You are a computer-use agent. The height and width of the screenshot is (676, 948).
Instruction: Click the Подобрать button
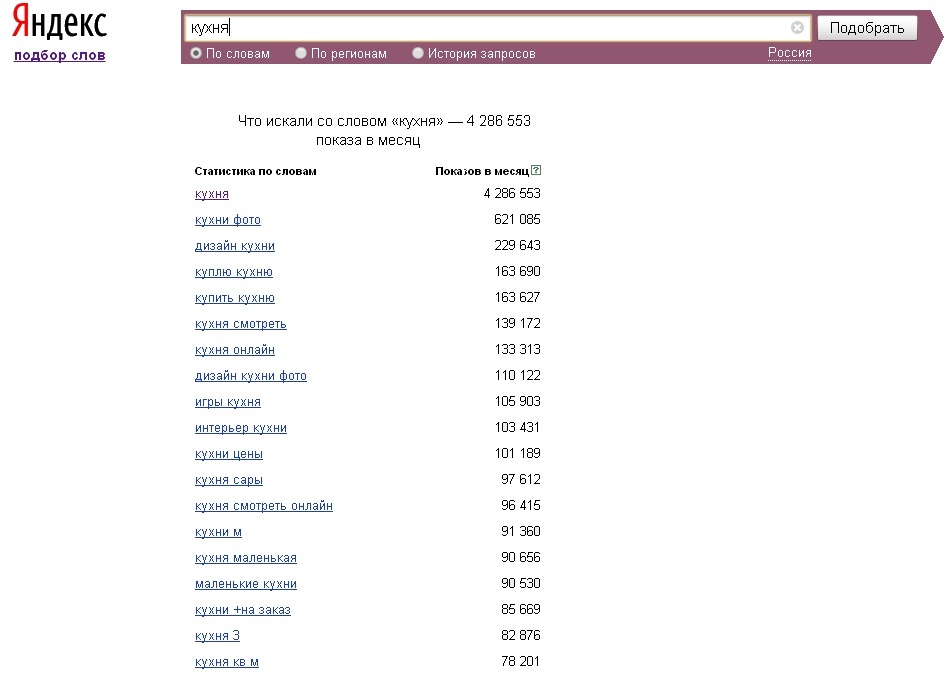point(867,28)
